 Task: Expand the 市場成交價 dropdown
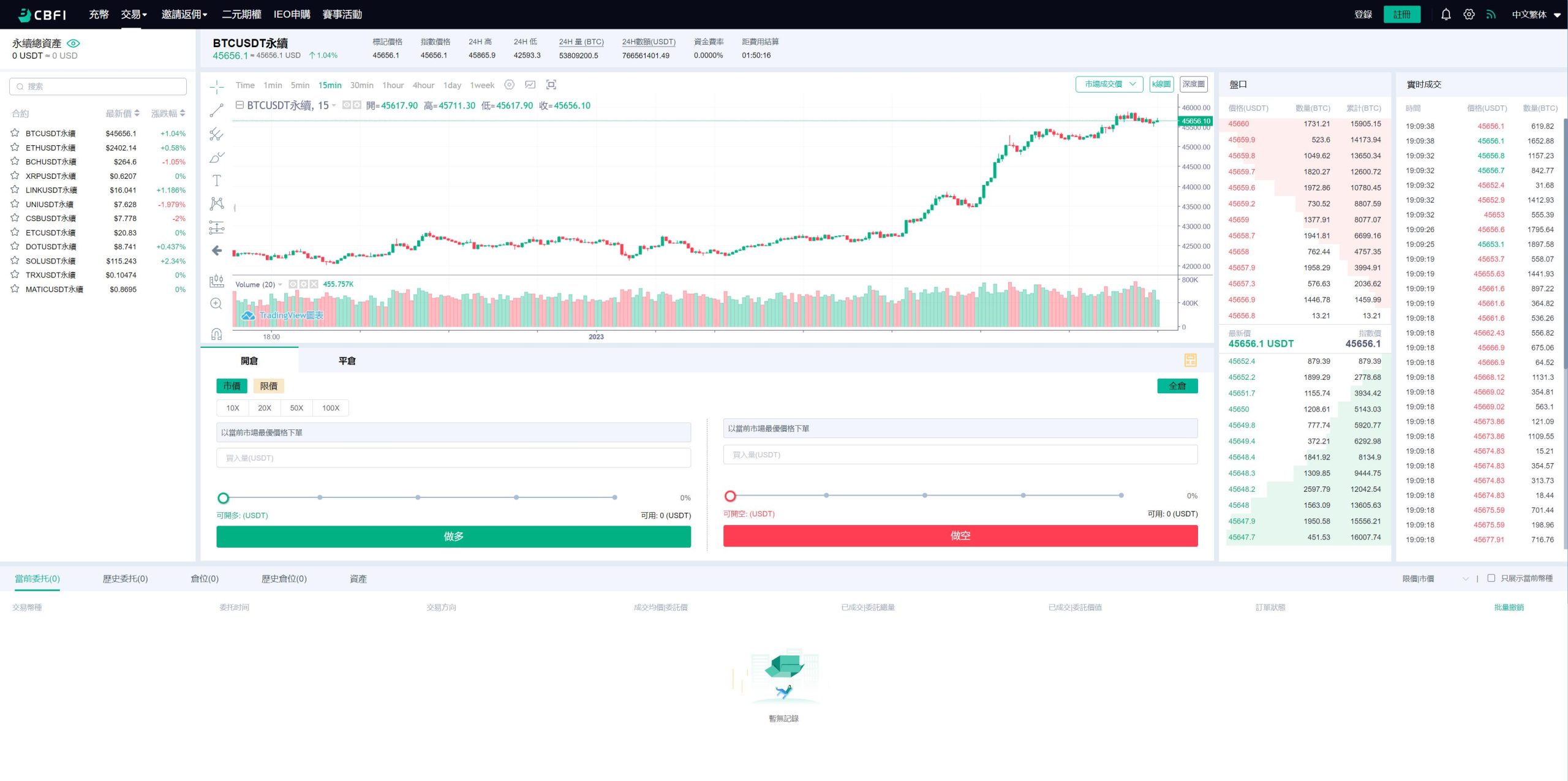click(1109, 85)
